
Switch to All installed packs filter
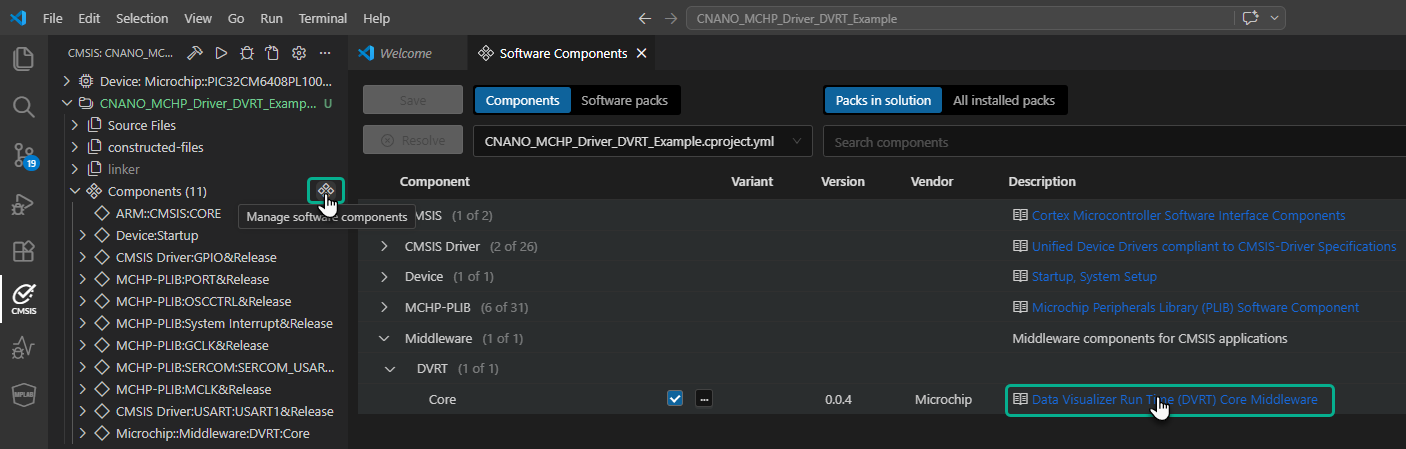tap(1003, 100)
